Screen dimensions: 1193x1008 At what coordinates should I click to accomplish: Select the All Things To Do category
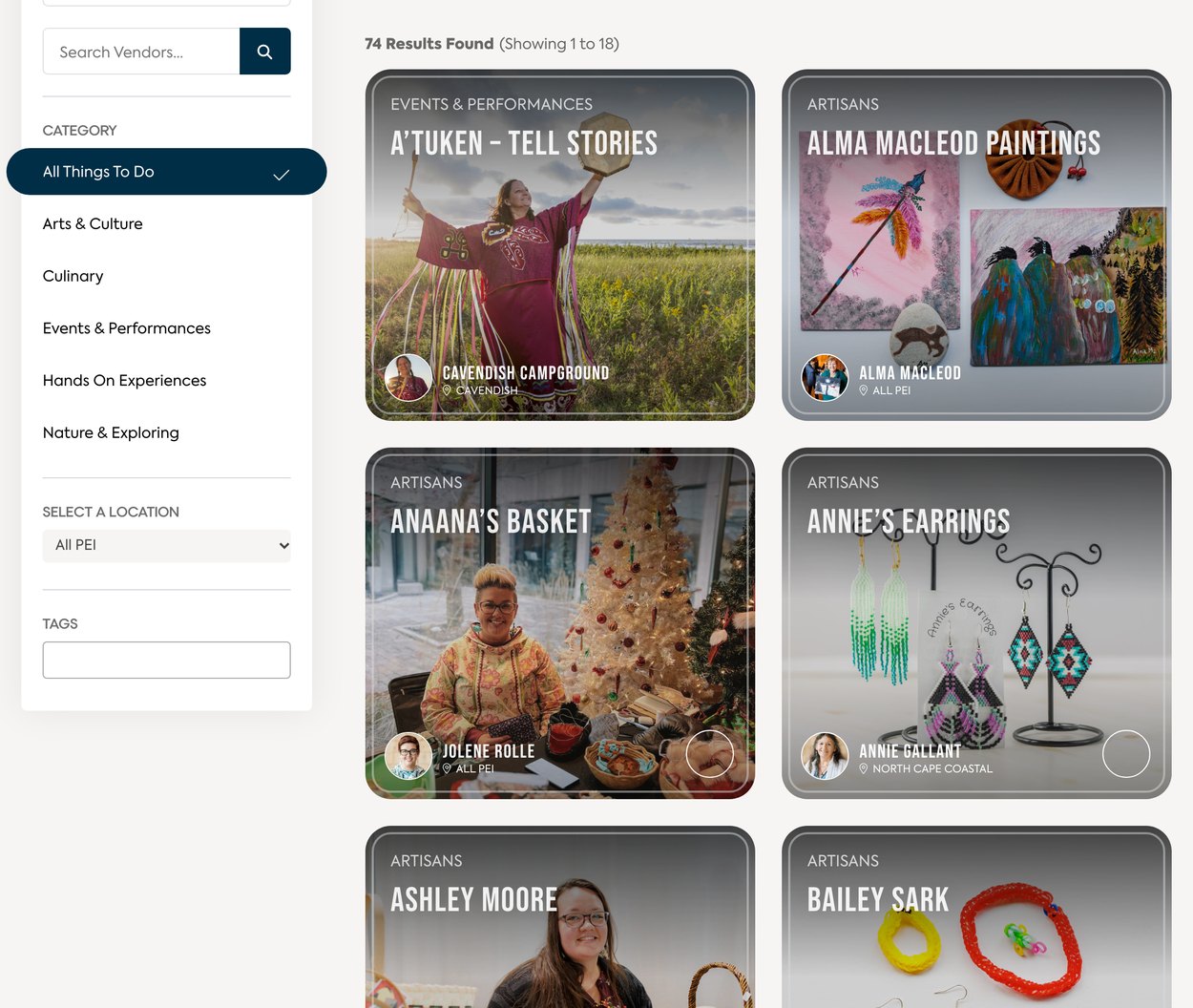pyautogui.click(x=166, y=172)
